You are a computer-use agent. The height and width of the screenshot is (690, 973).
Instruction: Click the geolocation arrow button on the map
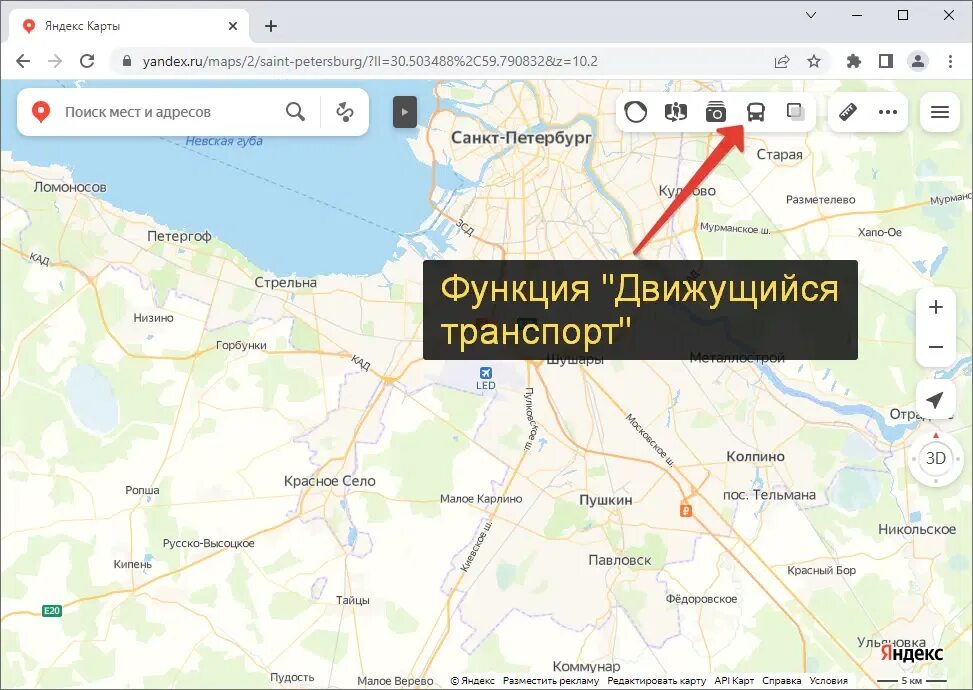(x=934, y=399)
